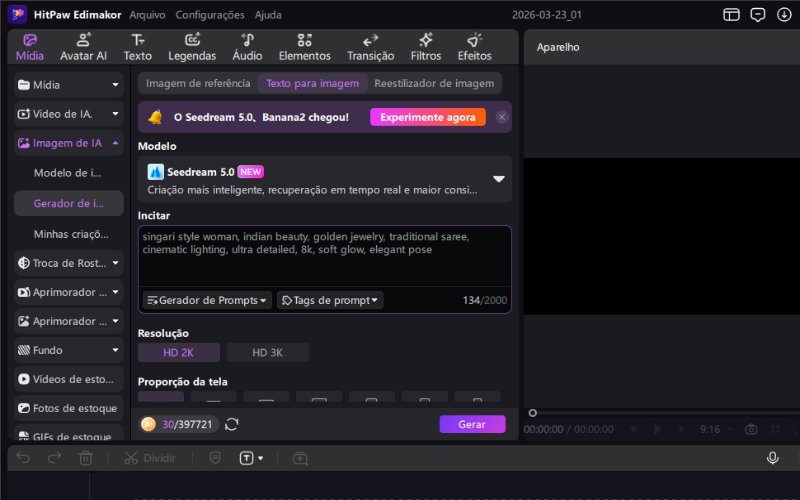
Task: Select HD 2K resolution
Action: [179, 353]
